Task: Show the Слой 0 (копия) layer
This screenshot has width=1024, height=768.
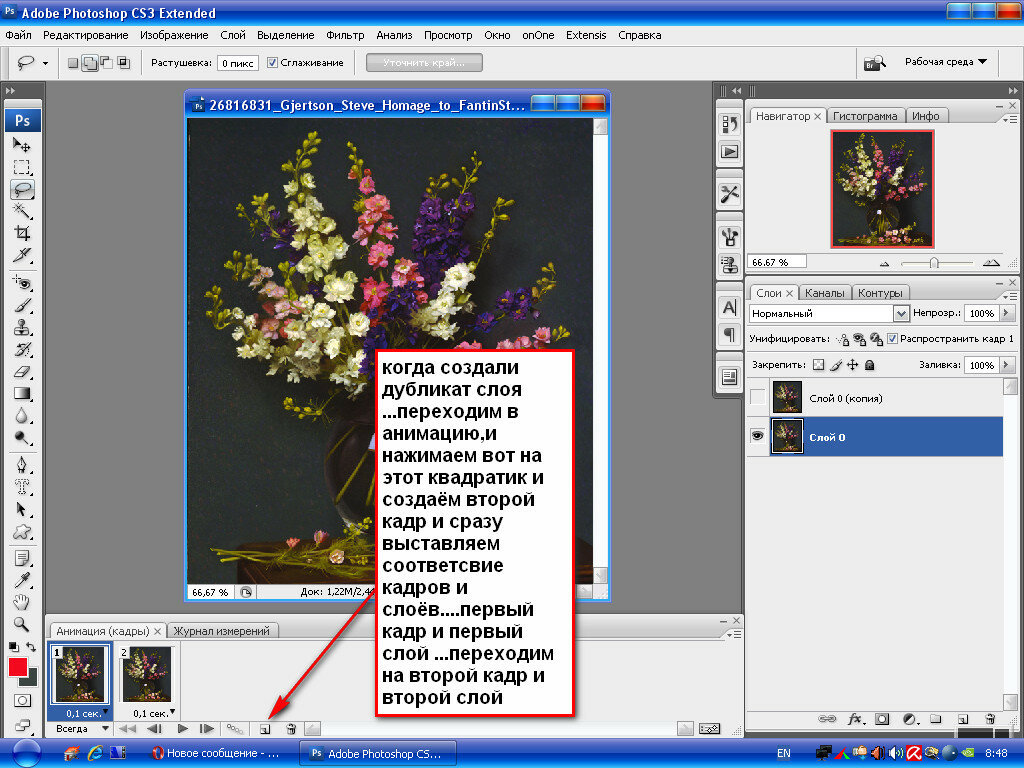Action: (x=758, y=397)
